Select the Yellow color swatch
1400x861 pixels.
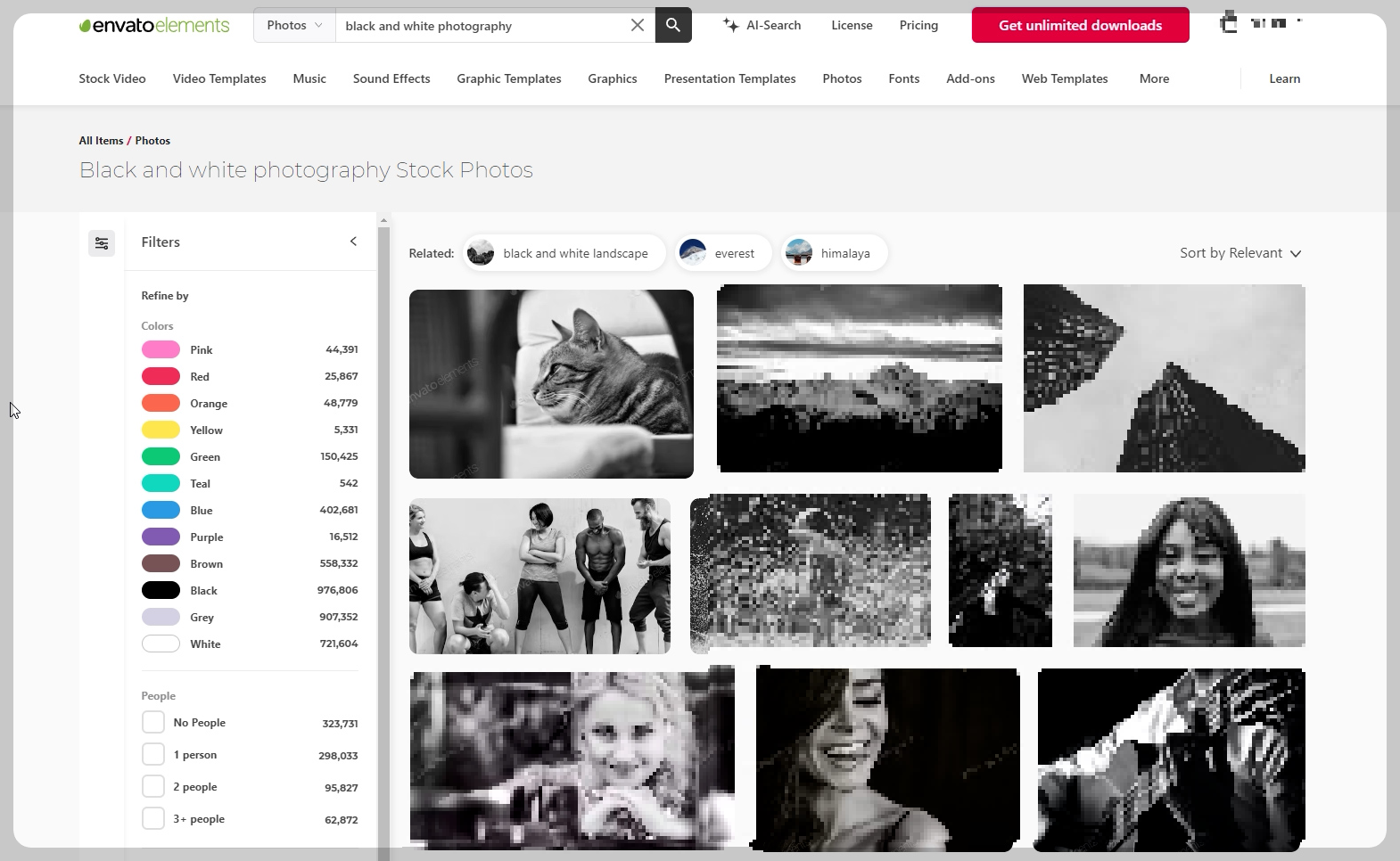(x=161, y=430)
